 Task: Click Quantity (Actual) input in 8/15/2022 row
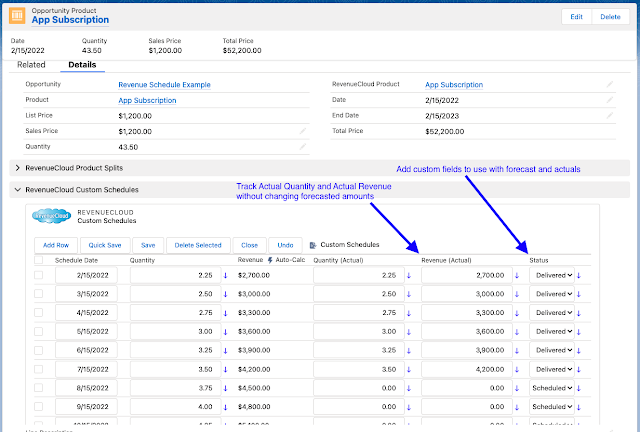pyautogui.click(x=359, y=388)
